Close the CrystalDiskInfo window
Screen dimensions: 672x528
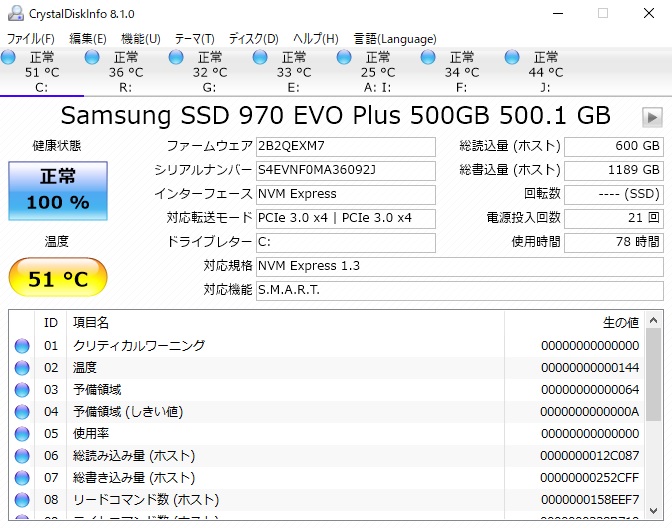click(649, 13)
